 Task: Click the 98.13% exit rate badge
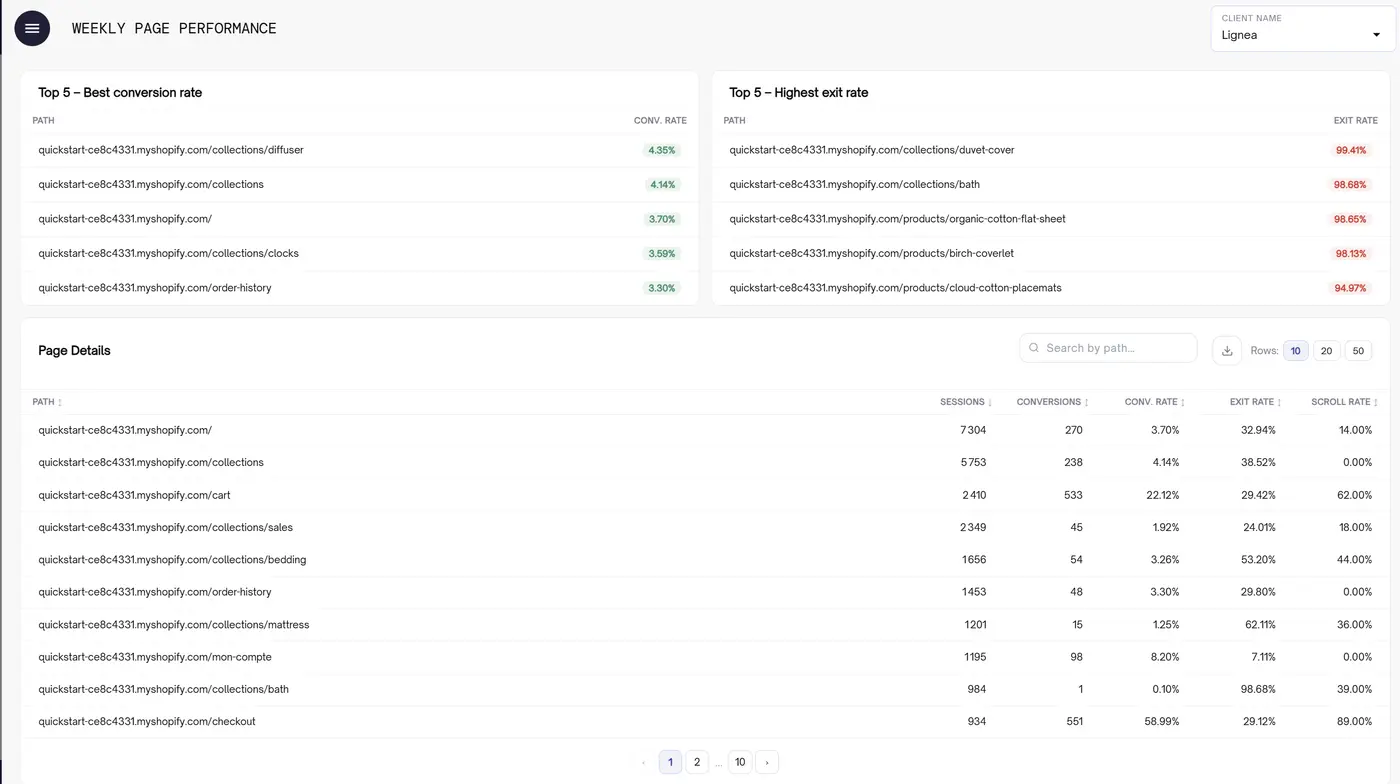click(x=1351, y=254)
